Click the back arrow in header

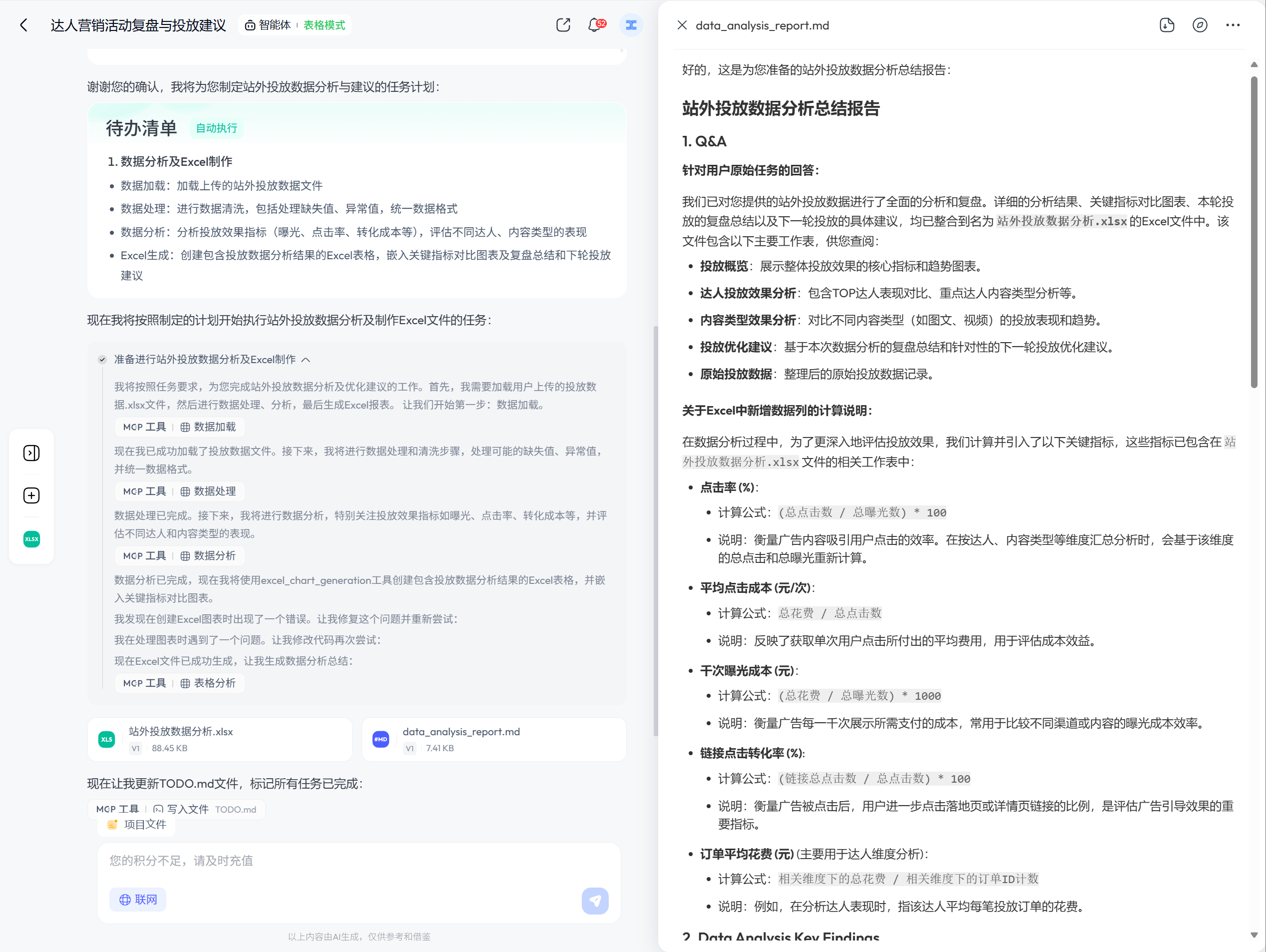[23, 25]
